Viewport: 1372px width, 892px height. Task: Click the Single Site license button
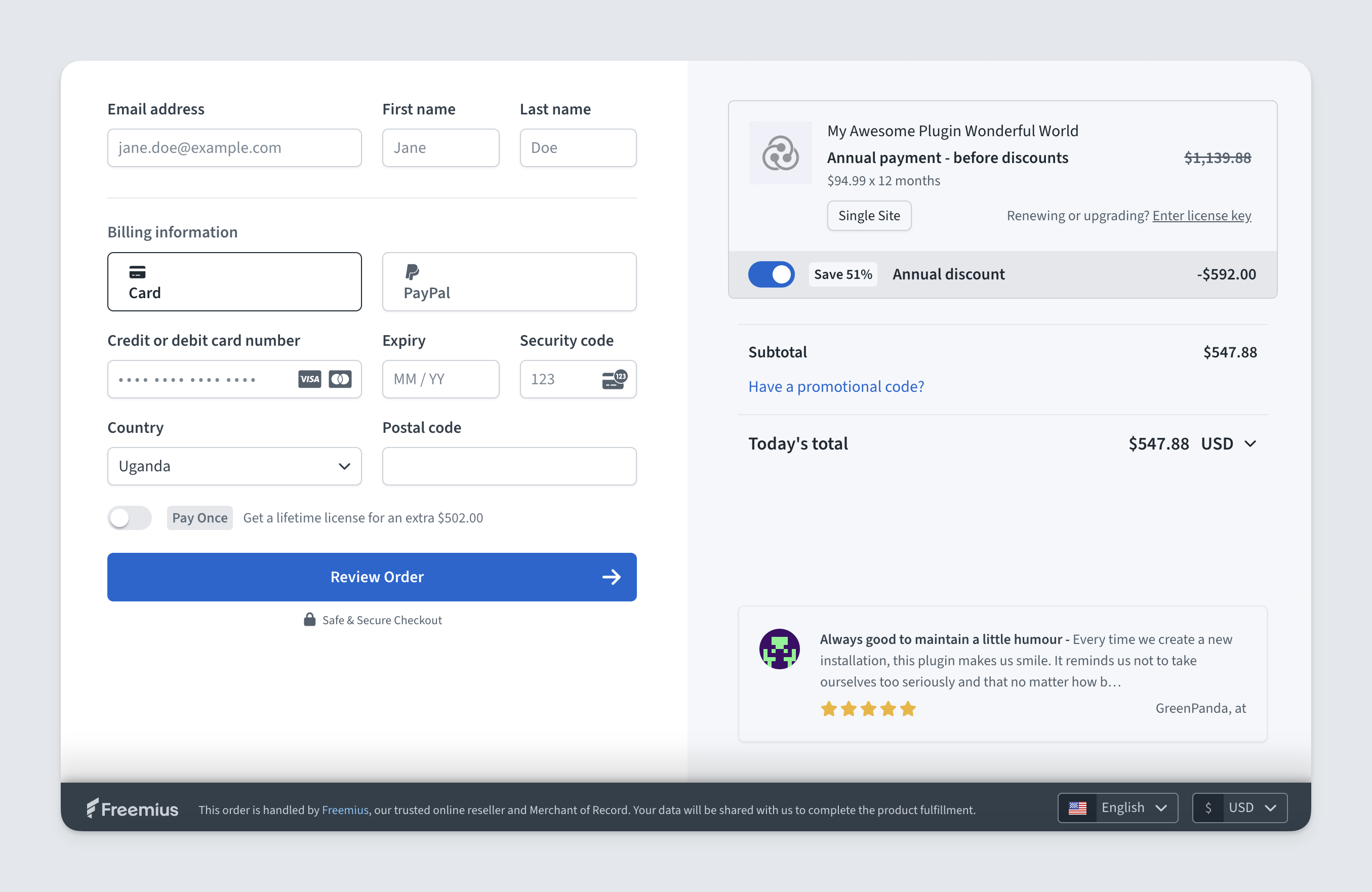click(869, 216)
